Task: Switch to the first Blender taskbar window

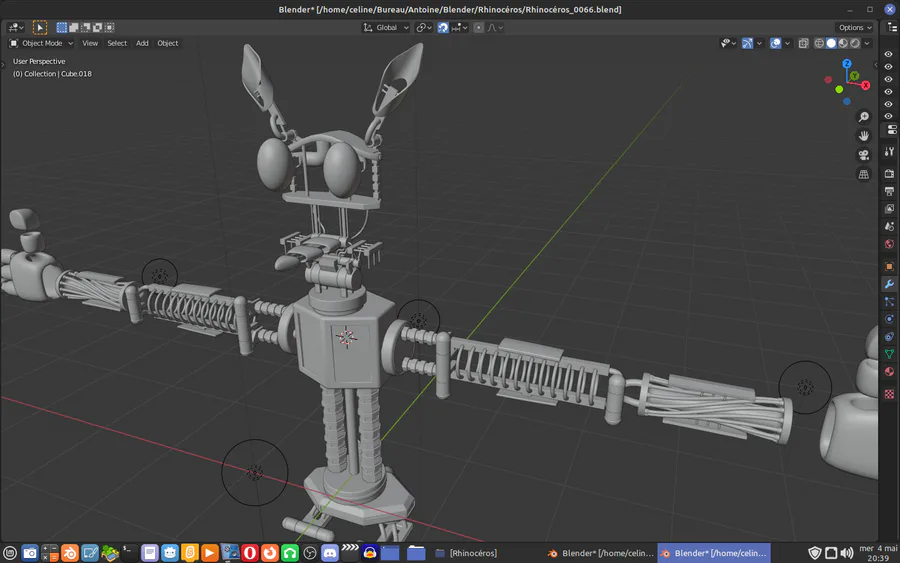Action: pyautogui.click(x=600, y=553)
